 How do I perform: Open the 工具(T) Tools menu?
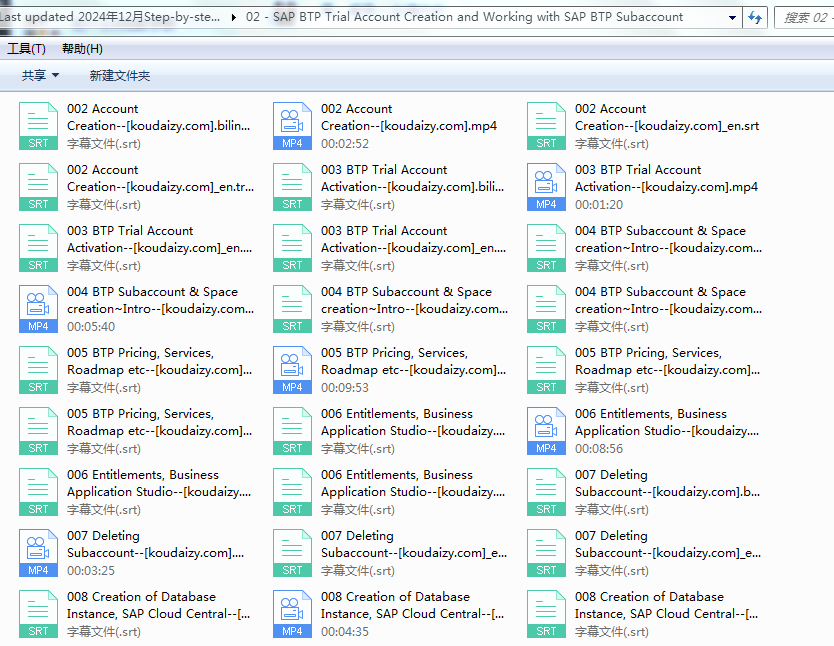point(26,49)
